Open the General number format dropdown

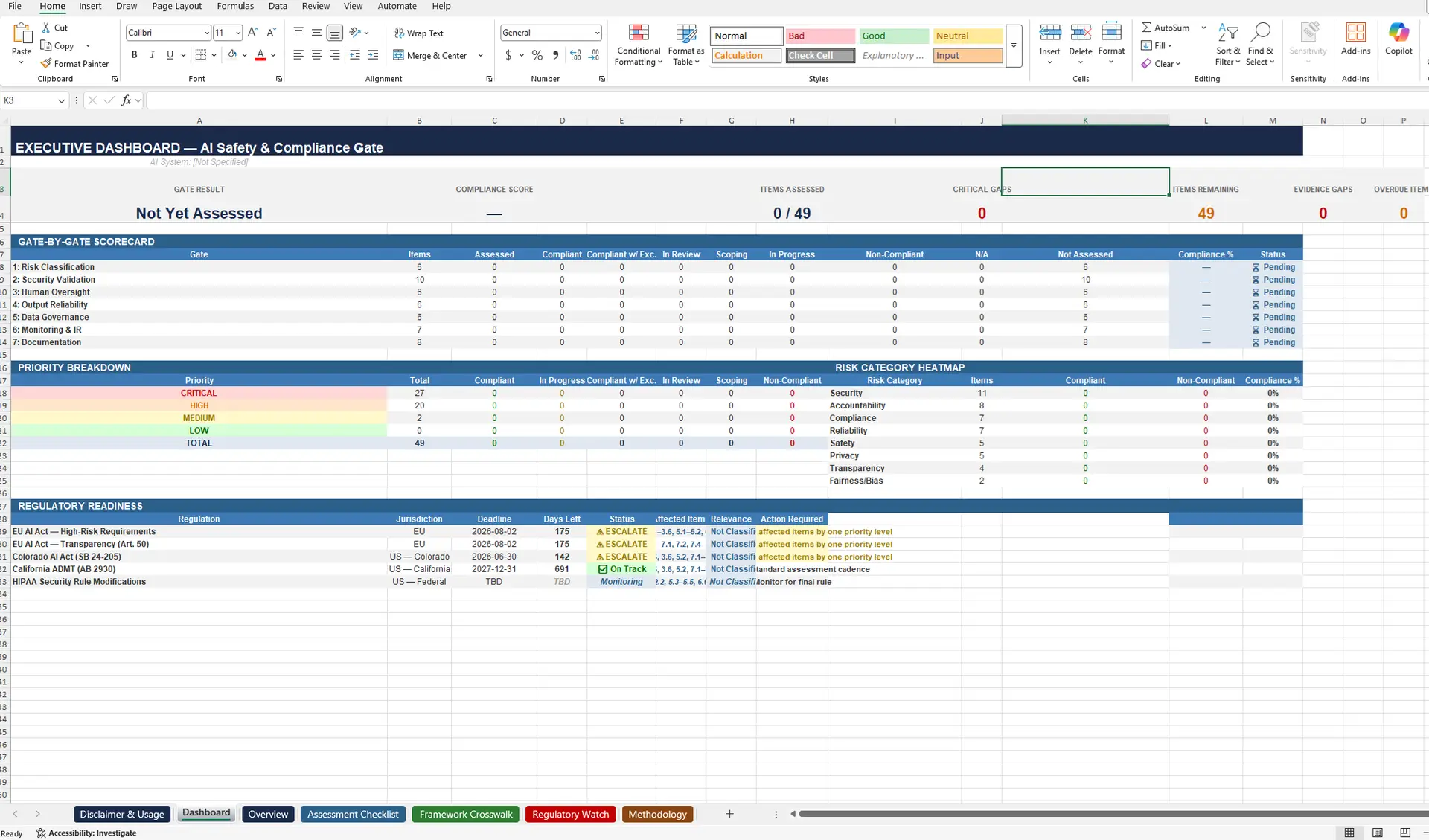(597, 33)
